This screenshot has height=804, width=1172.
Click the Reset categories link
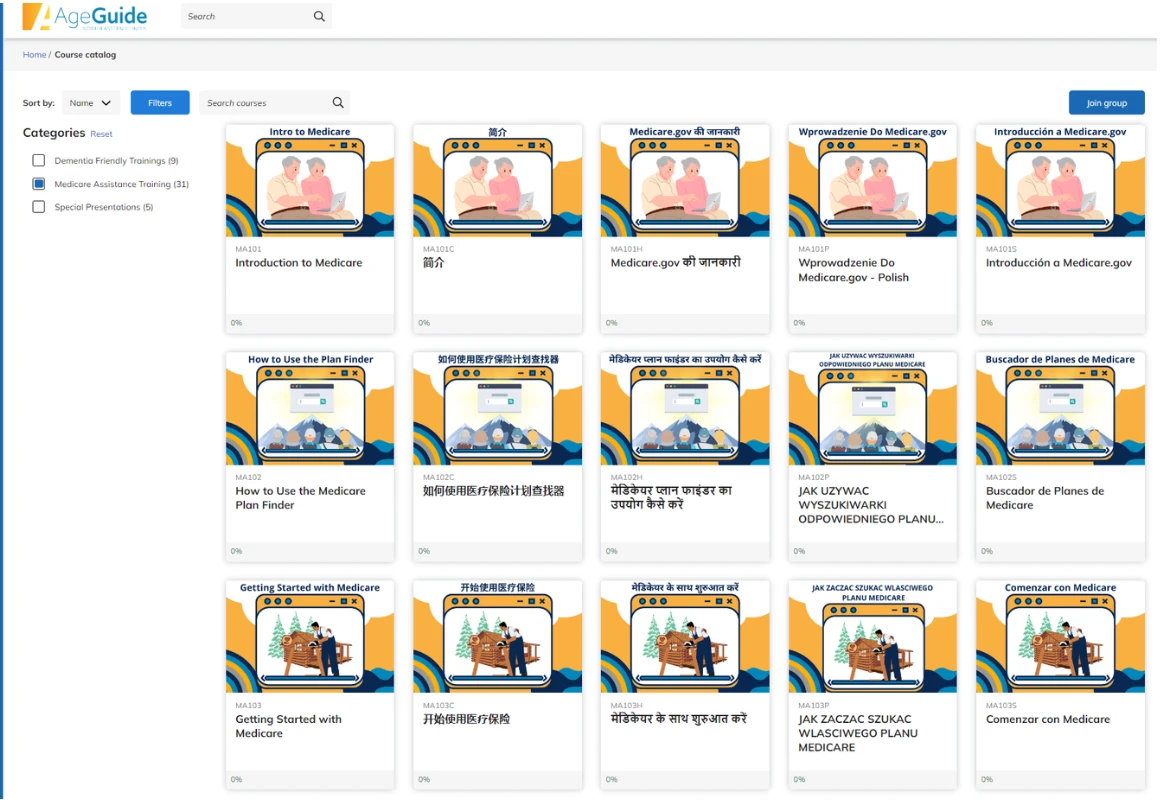pos(102,134)
